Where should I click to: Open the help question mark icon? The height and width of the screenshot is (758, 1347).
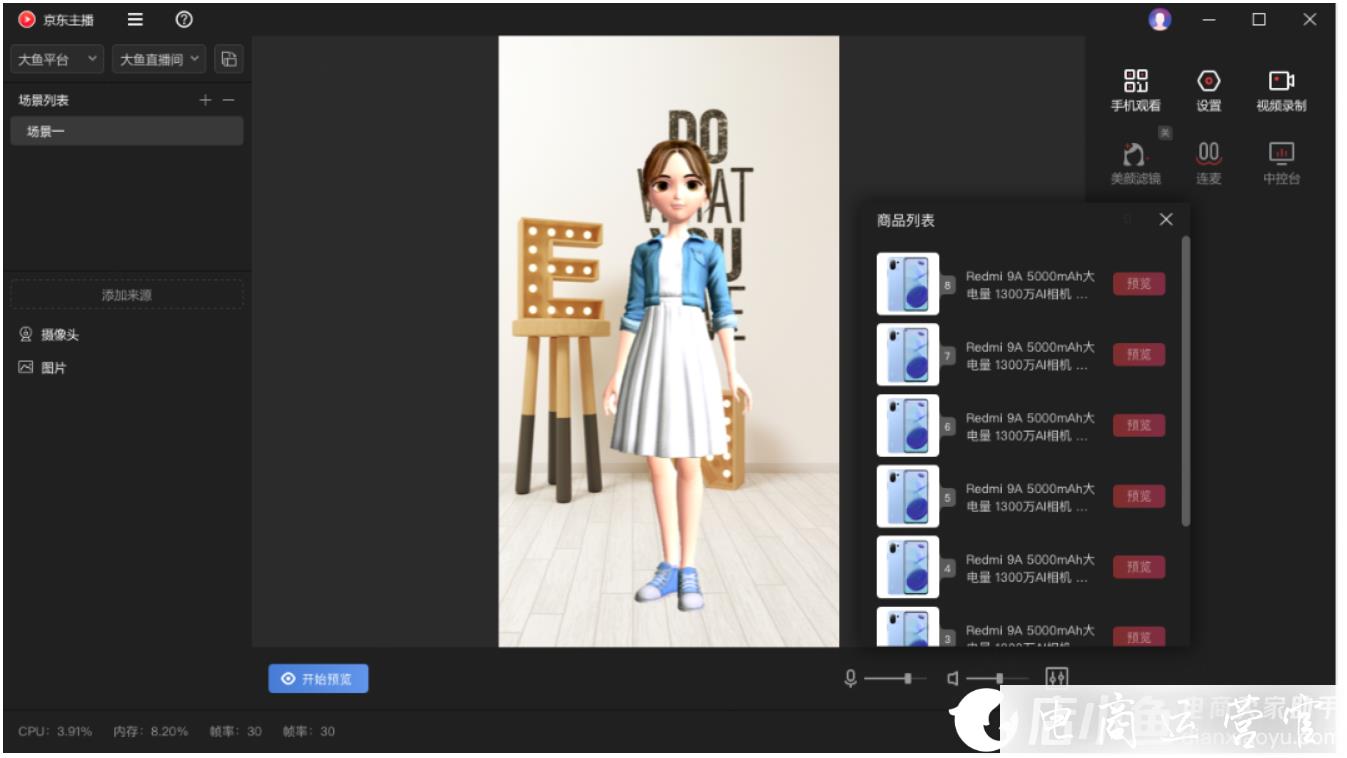(184, 20)
